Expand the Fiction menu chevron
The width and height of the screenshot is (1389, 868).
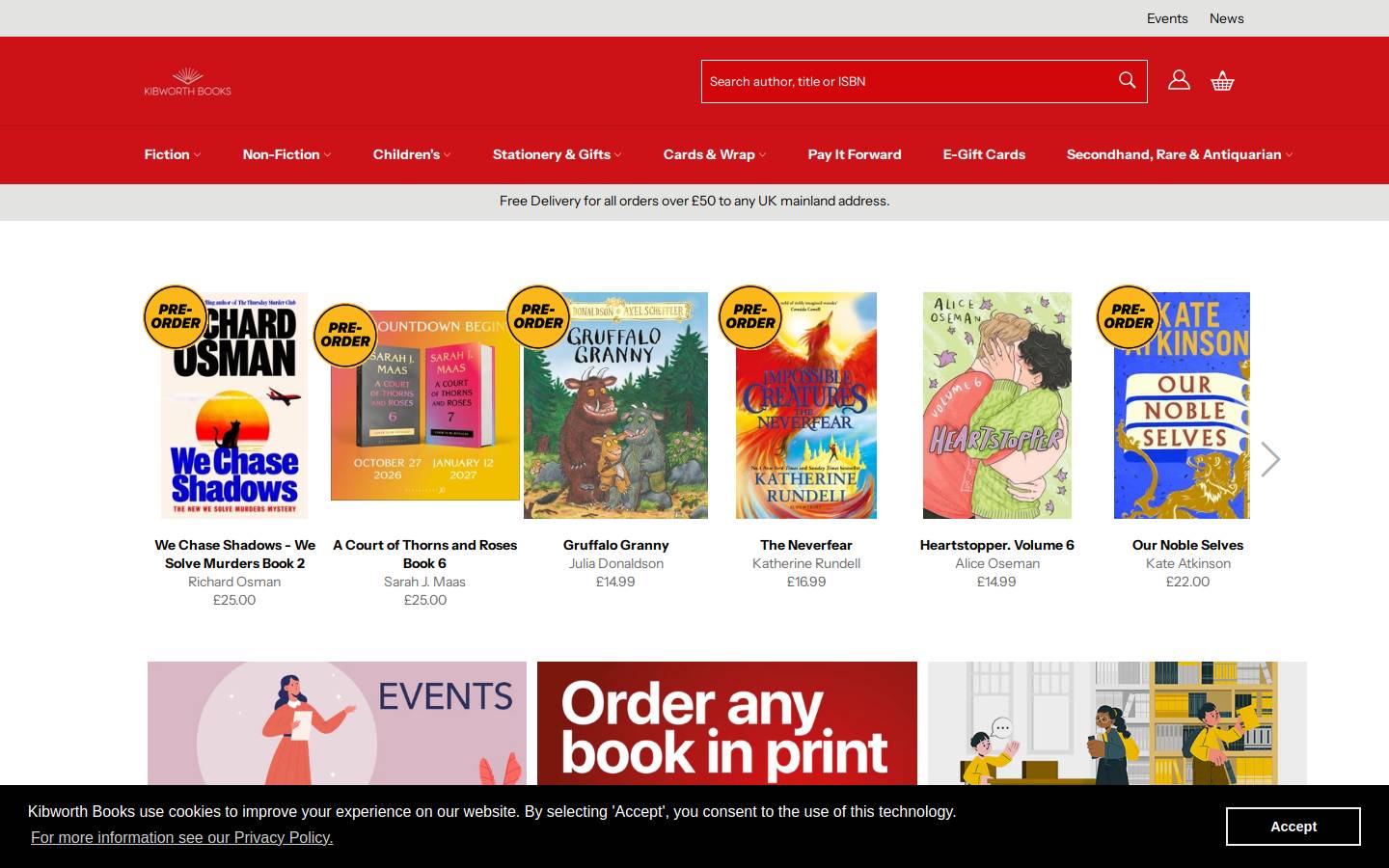(x=197, y=155)
